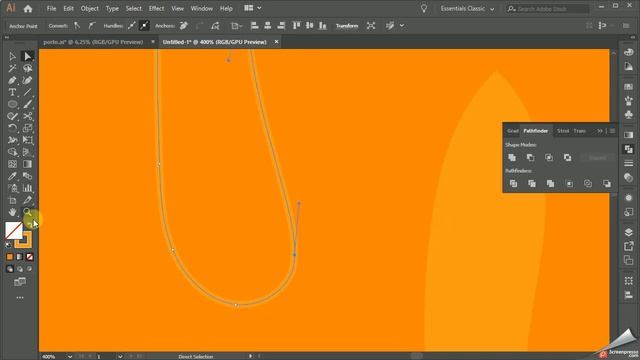The image size is (640, 360).
Task: Select the Artboard tool
Action: [13, 200]
